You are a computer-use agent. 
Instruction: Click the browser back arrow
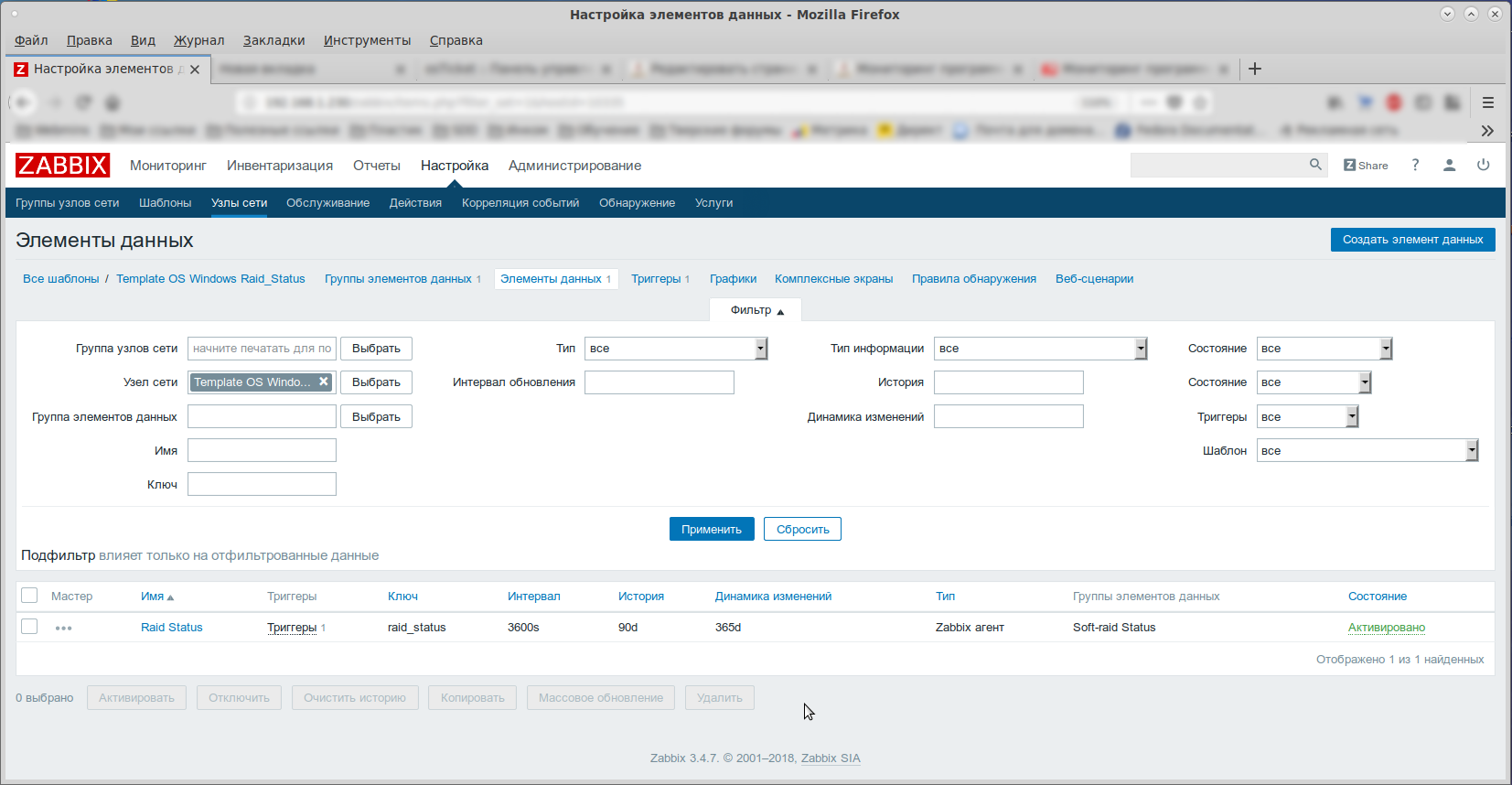[x=23, y=102]
